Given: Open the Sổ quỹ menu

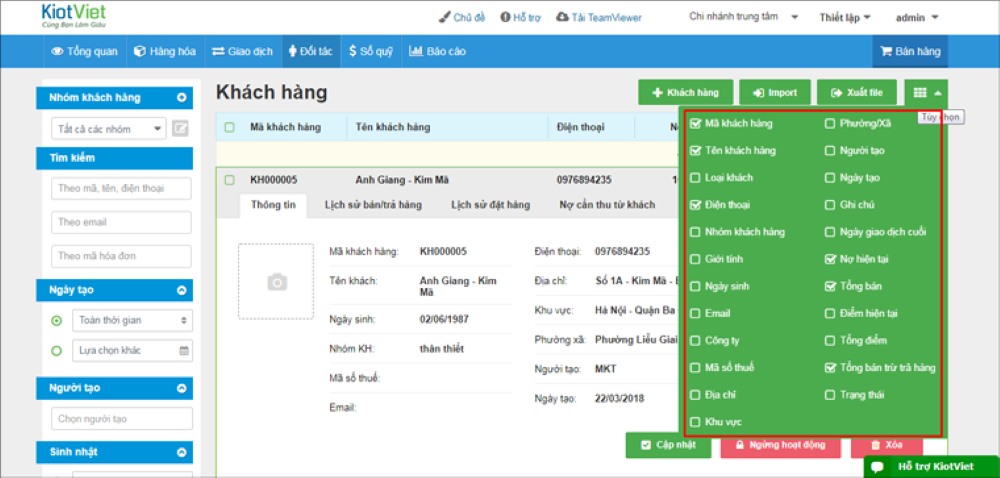Looking at the screenshot, I should click(371, 52).
